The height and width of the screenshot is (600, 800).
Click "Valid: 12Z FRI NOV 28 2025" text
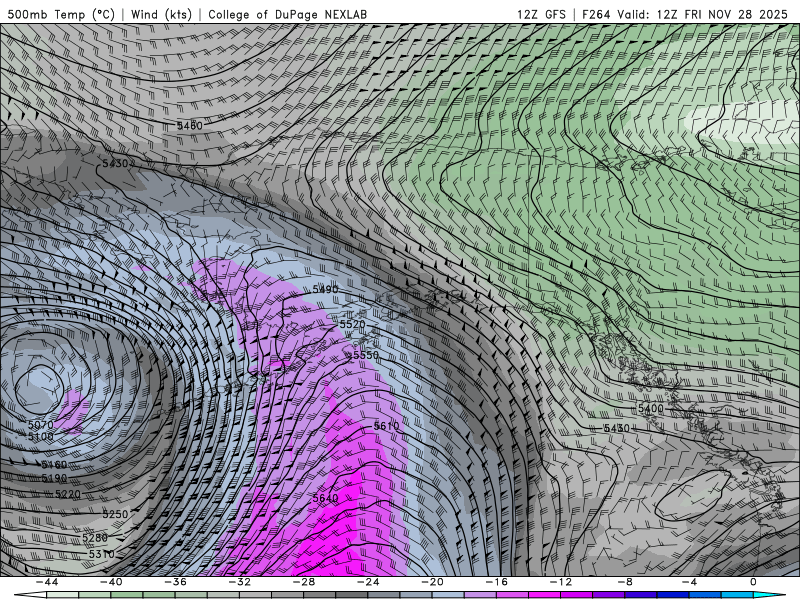pos(703,14)
